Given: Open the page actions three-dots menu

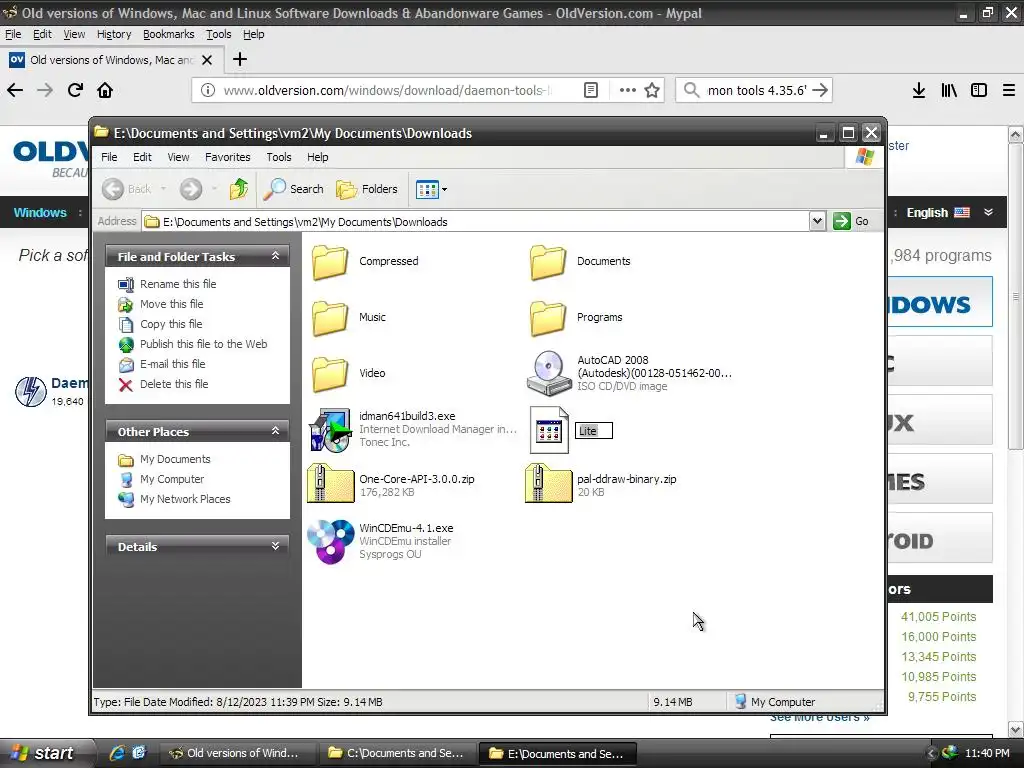Looking at the screenshot, I should coord(628,90).
